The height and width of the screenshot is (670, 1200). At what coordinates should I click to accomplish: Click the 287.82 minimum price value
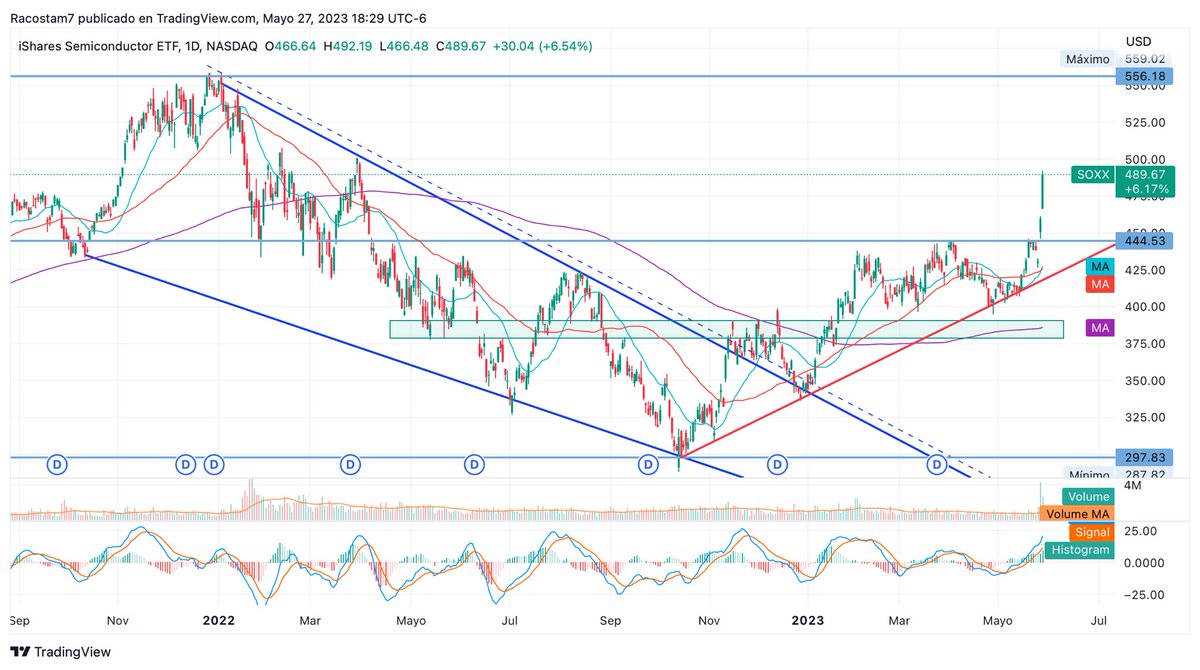point(1145,475)
